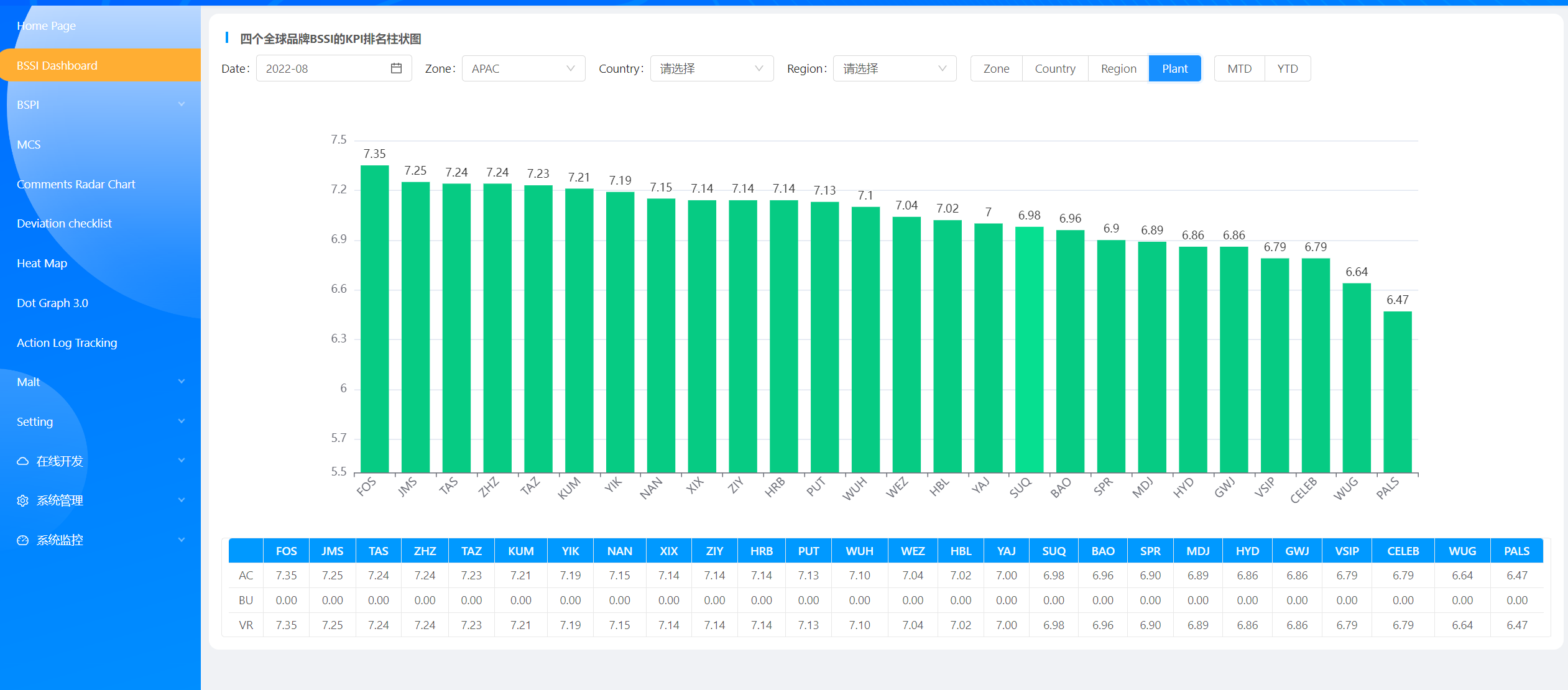Image resolution: width=1568 pixels, height=690 pixels.
Task: Click AC value 7.35 under FOS
Action: pyautogui.click(x=286, y=576)
